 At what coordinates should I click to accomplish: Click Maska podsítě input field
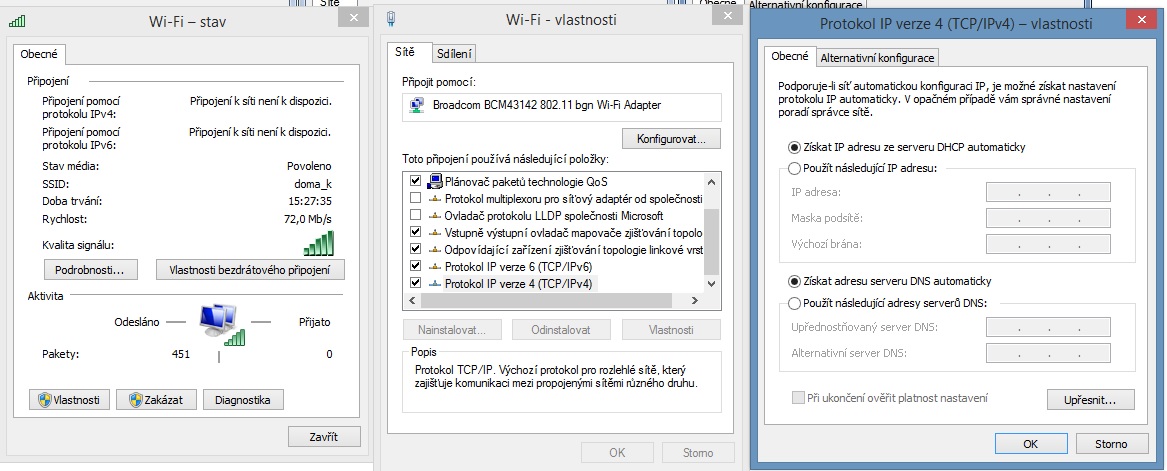tap(1048, 218)
